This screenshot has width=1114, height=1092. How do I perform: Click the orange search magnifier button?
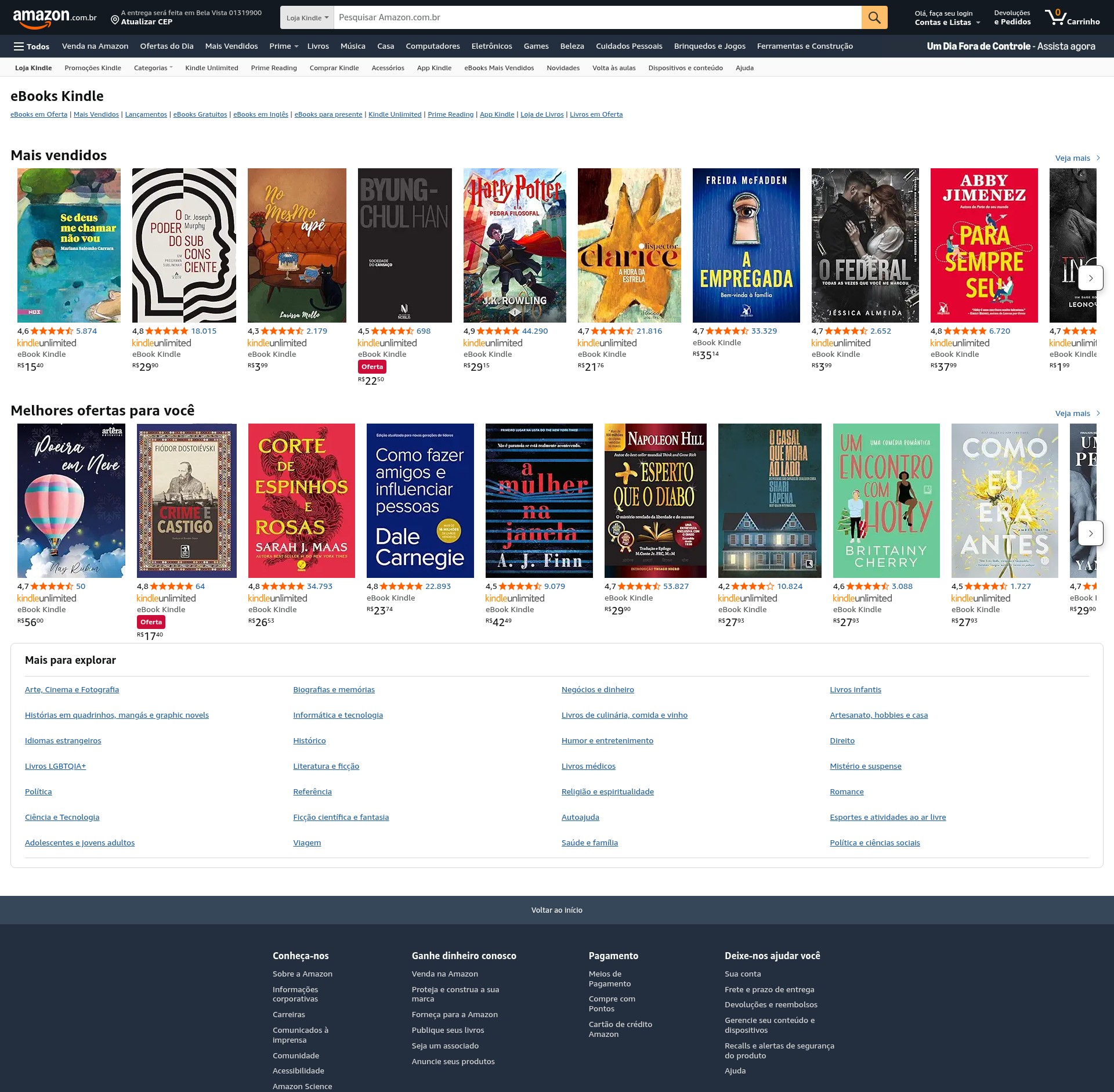click(x=874, y=17)
